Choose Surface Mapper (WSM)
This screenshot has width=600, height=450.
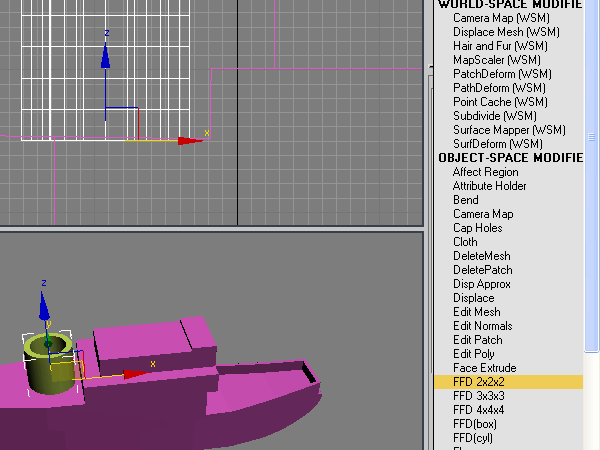(x=509, y=130)
